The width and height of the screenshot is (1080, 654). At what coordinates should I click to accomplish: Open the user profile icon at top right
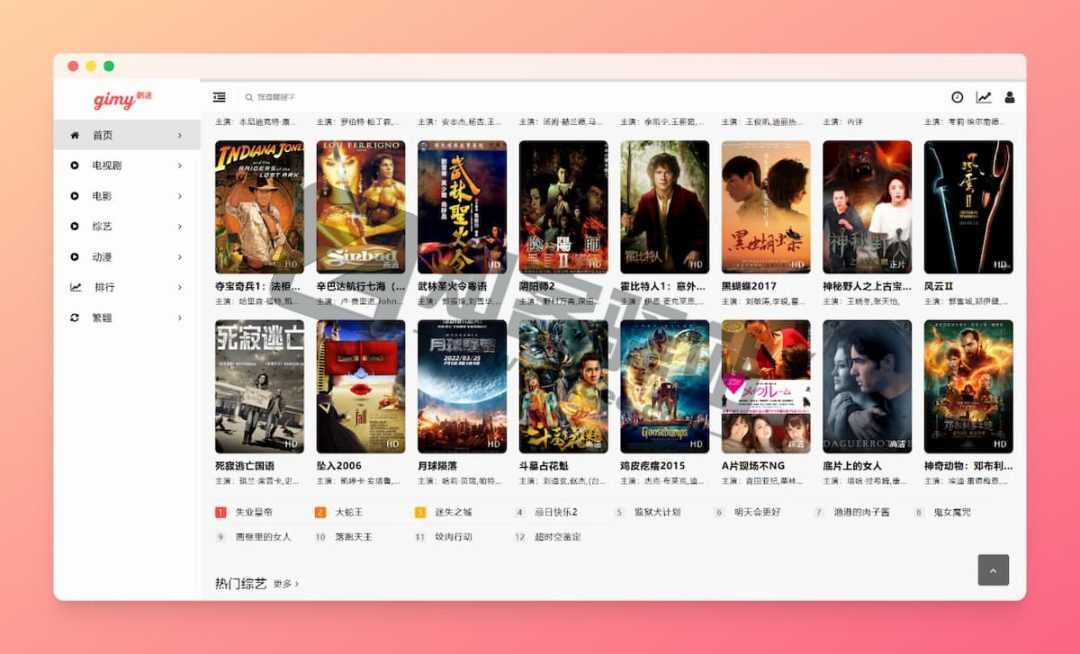[x=1008, y=97]
